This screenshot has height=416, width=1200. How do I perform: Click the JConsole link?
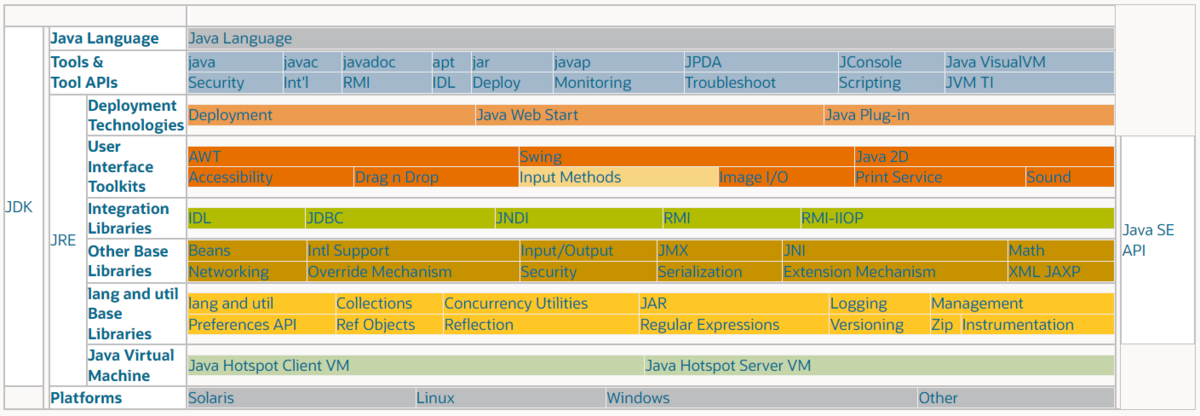pyautogui.click(x=870, y=62)
